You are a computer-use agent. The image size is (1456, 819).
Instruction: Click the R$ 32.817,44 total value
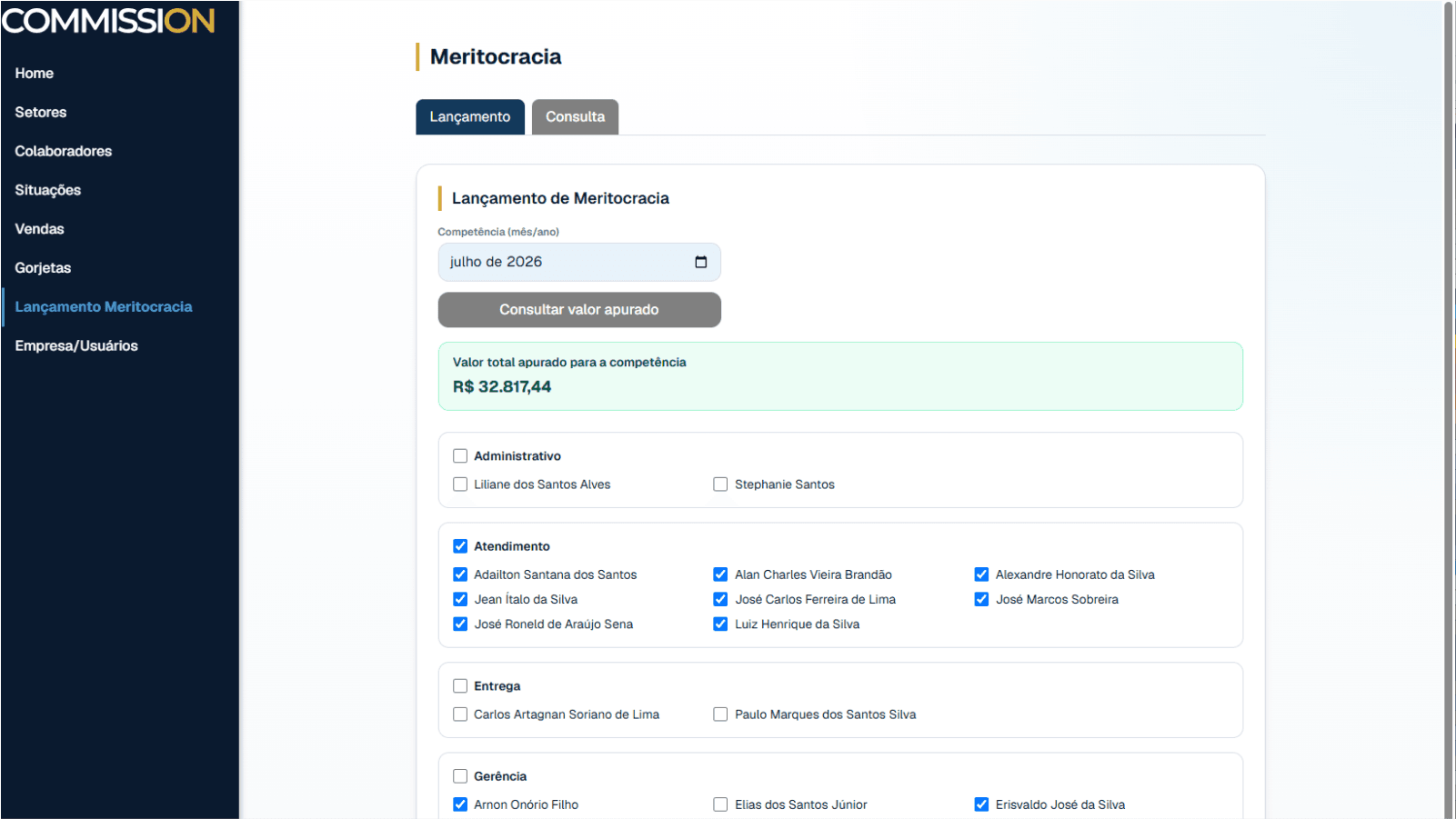[x=502, y=387]
